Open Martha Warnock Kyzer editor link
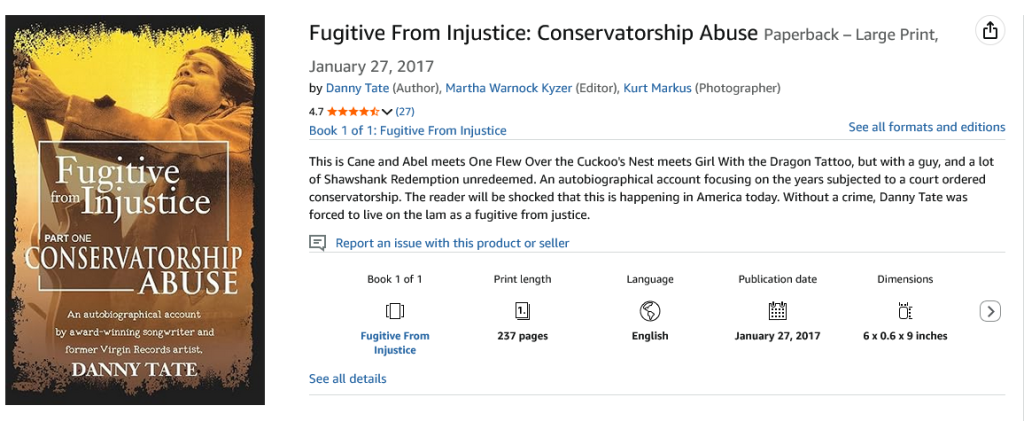Screen dimensions: 1024x421 click(x=509, y=88)
